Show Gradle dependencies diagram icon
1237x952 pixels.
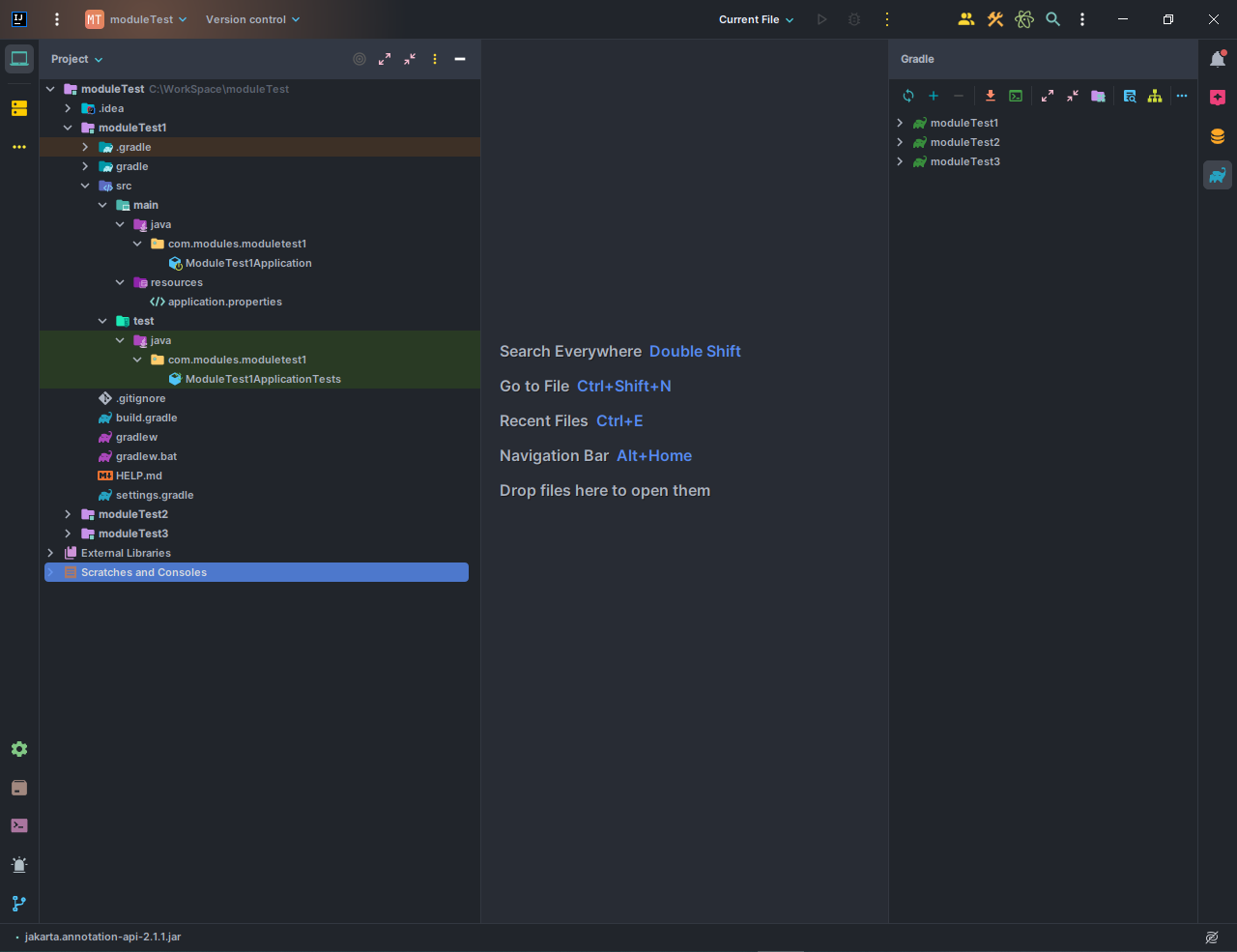click(x=1155, y=96)
